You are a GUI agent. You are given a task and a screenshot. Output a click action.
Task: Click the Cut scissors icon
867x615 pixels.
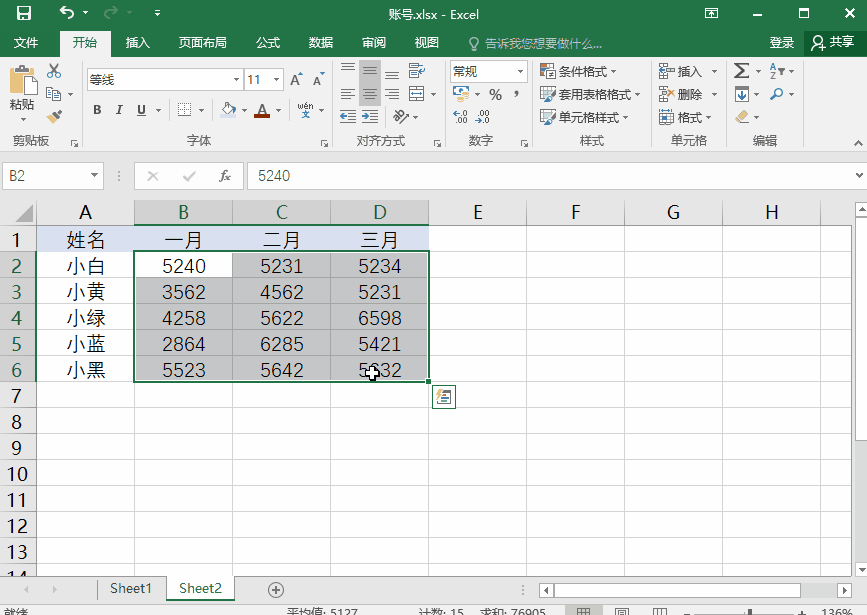click(x=54, y=71)
